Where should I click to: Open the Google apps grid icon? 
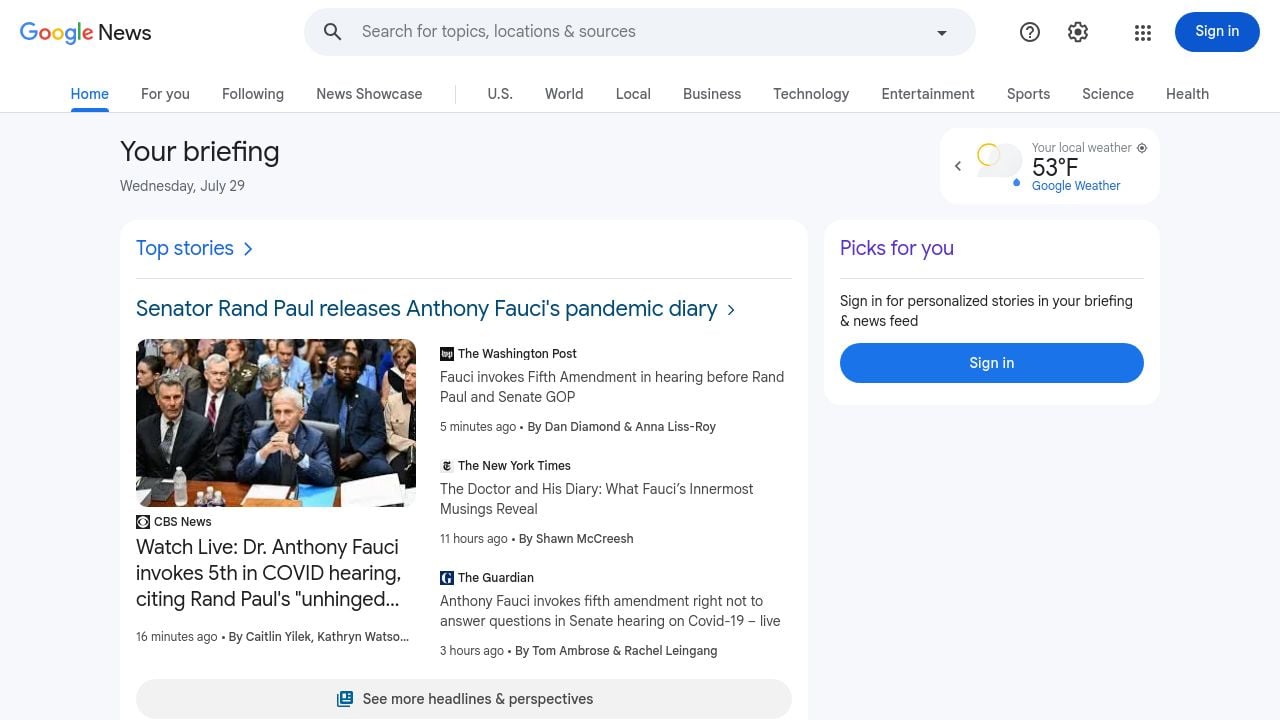[x=1143, y=33]
